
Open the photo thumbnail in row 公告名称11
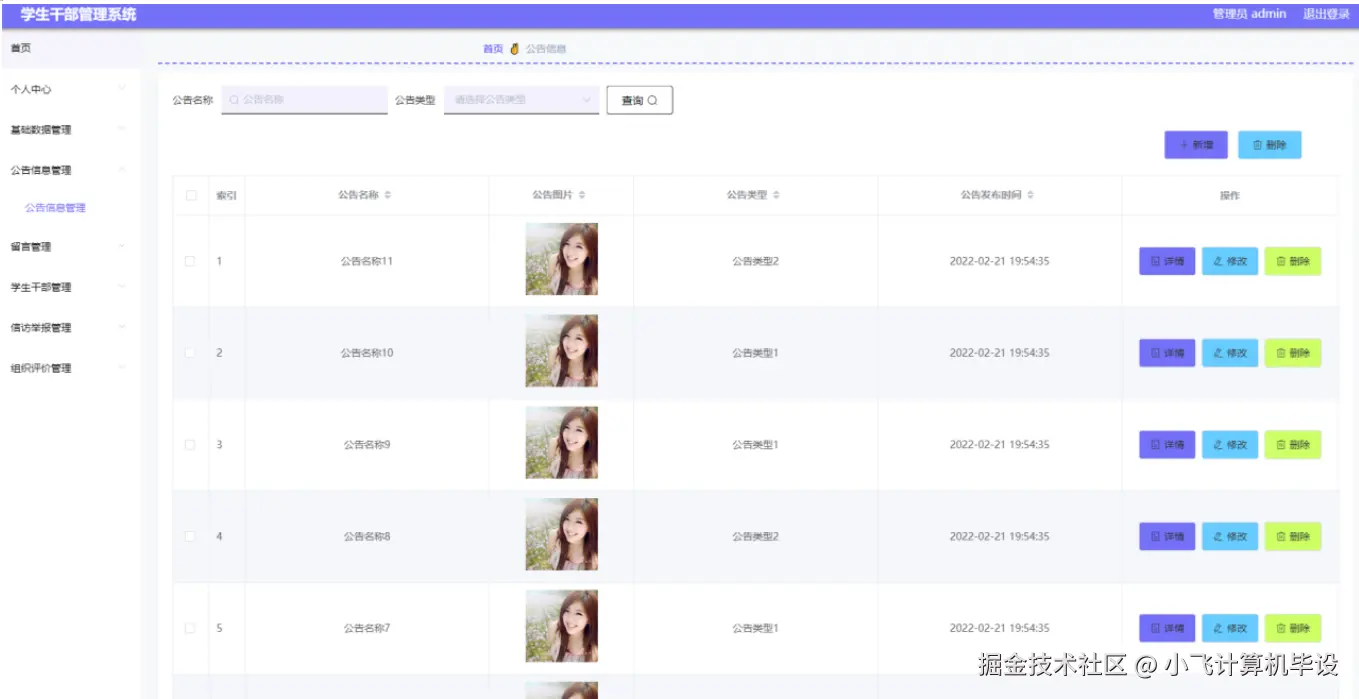pos(562,259)
